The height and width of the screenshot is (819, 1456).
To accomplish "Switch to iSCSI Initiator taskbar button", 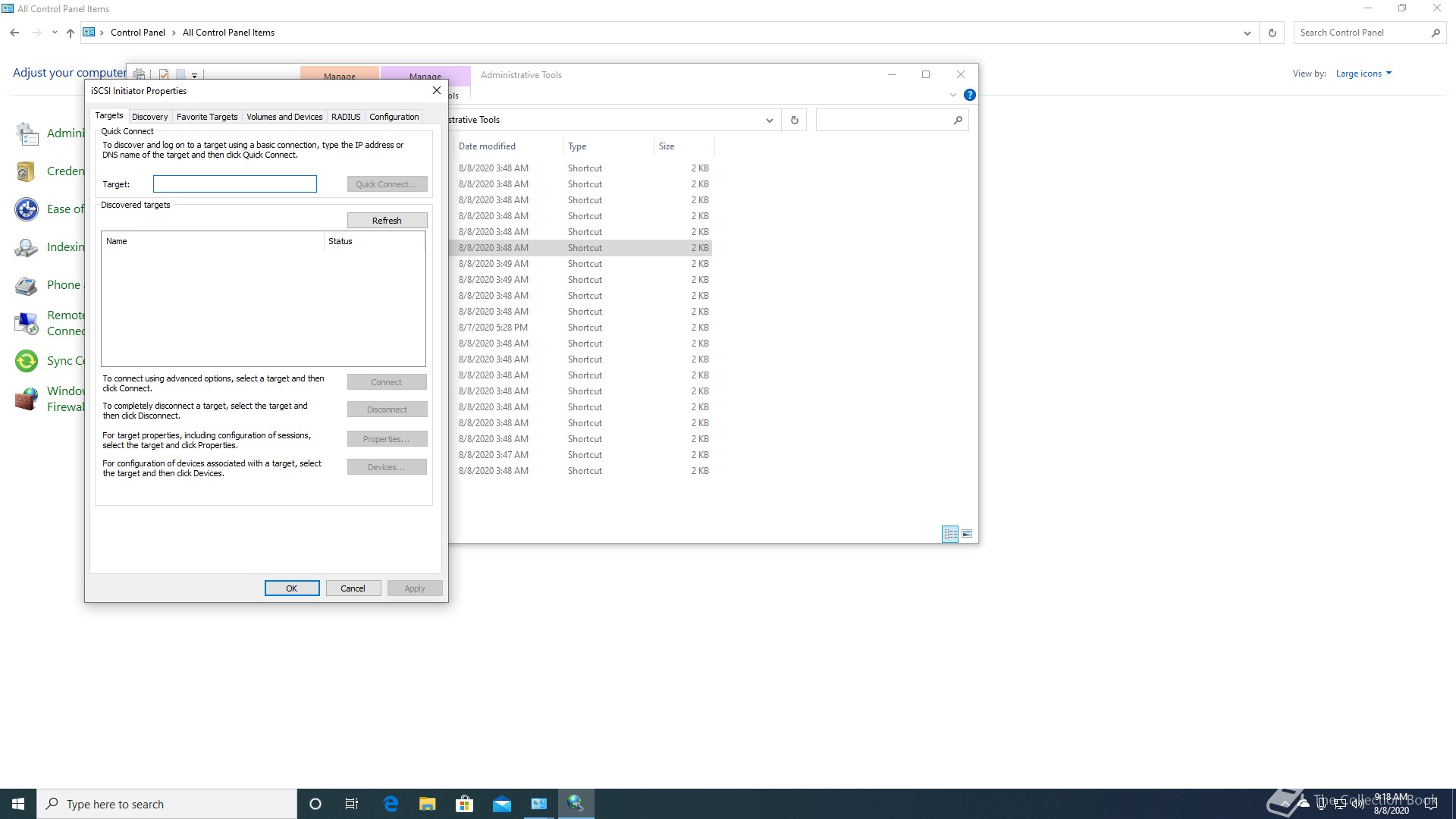I will [576, 804].
